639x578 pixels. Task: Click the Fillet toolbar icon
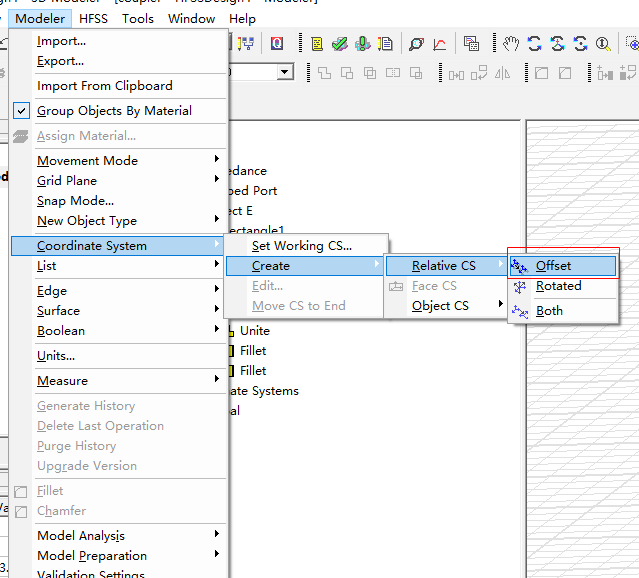tap(542, 73)
